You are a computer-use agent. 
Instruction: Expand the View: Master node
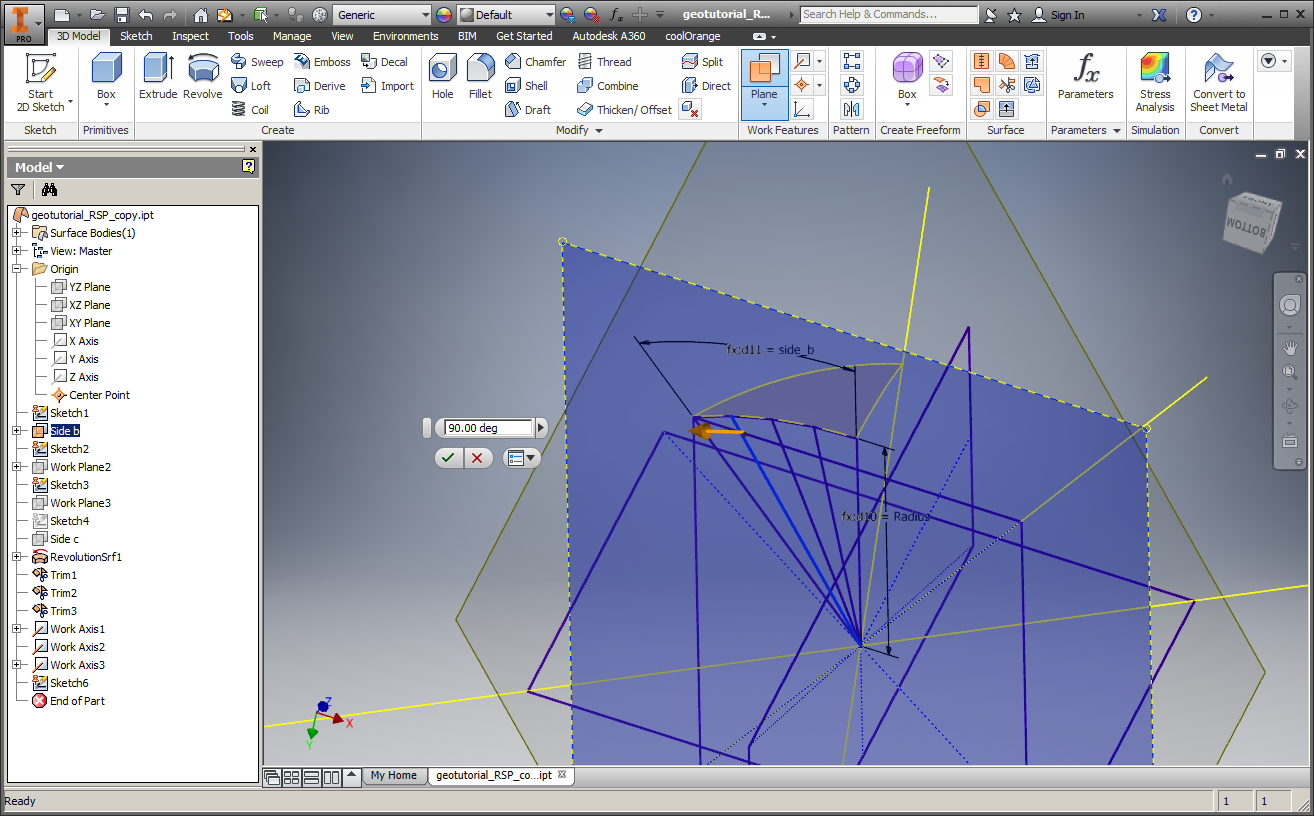point(17,251)
